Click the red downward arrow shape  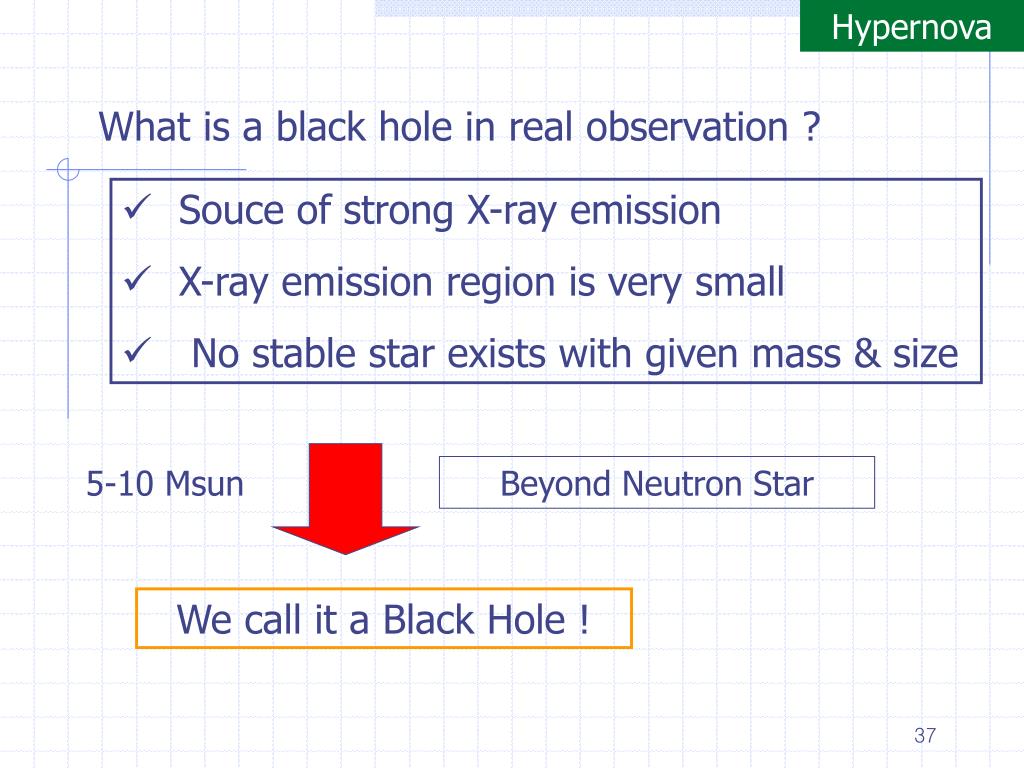click(x=345, y=498)
